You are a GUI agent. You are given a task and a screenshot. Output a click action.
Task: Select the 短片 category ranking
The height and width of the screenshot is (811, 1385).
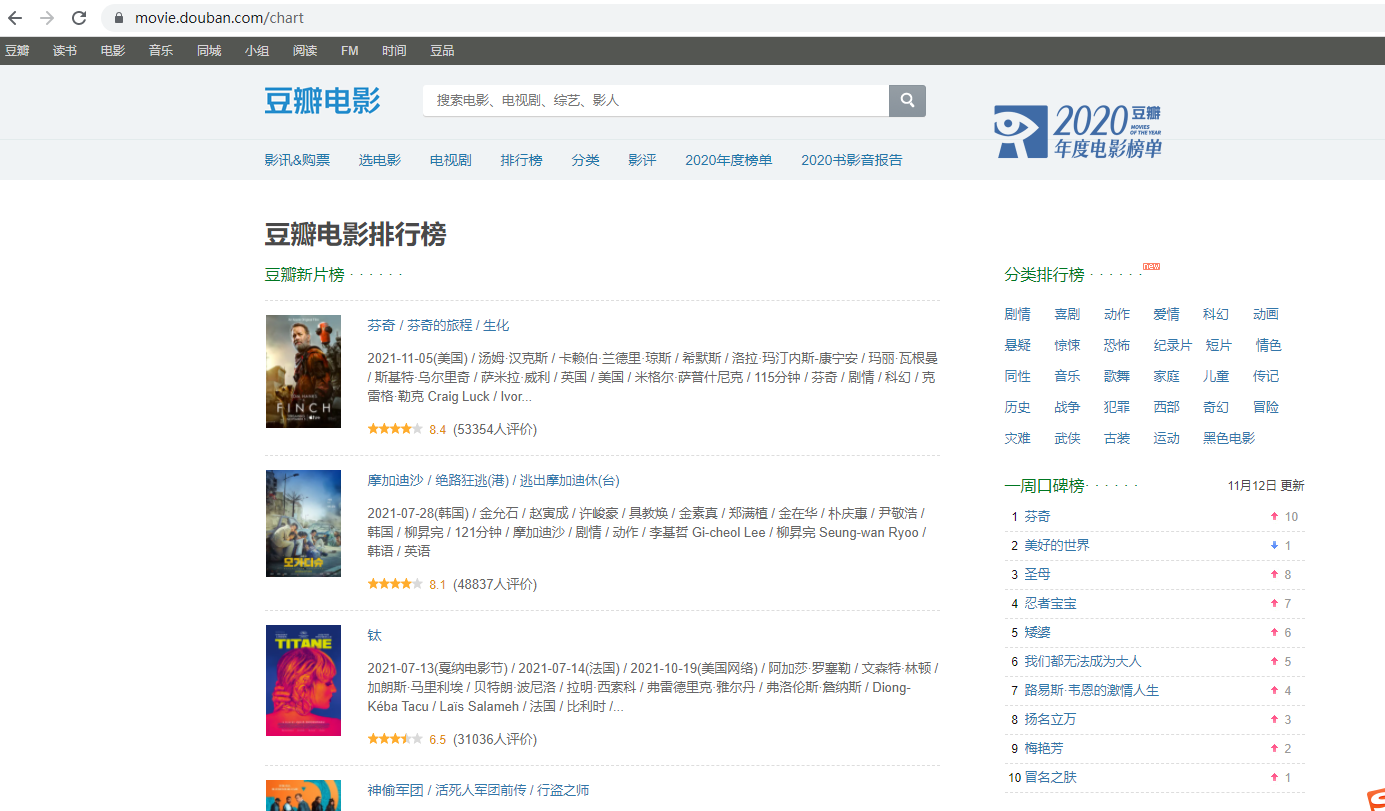coord(1219,345)
